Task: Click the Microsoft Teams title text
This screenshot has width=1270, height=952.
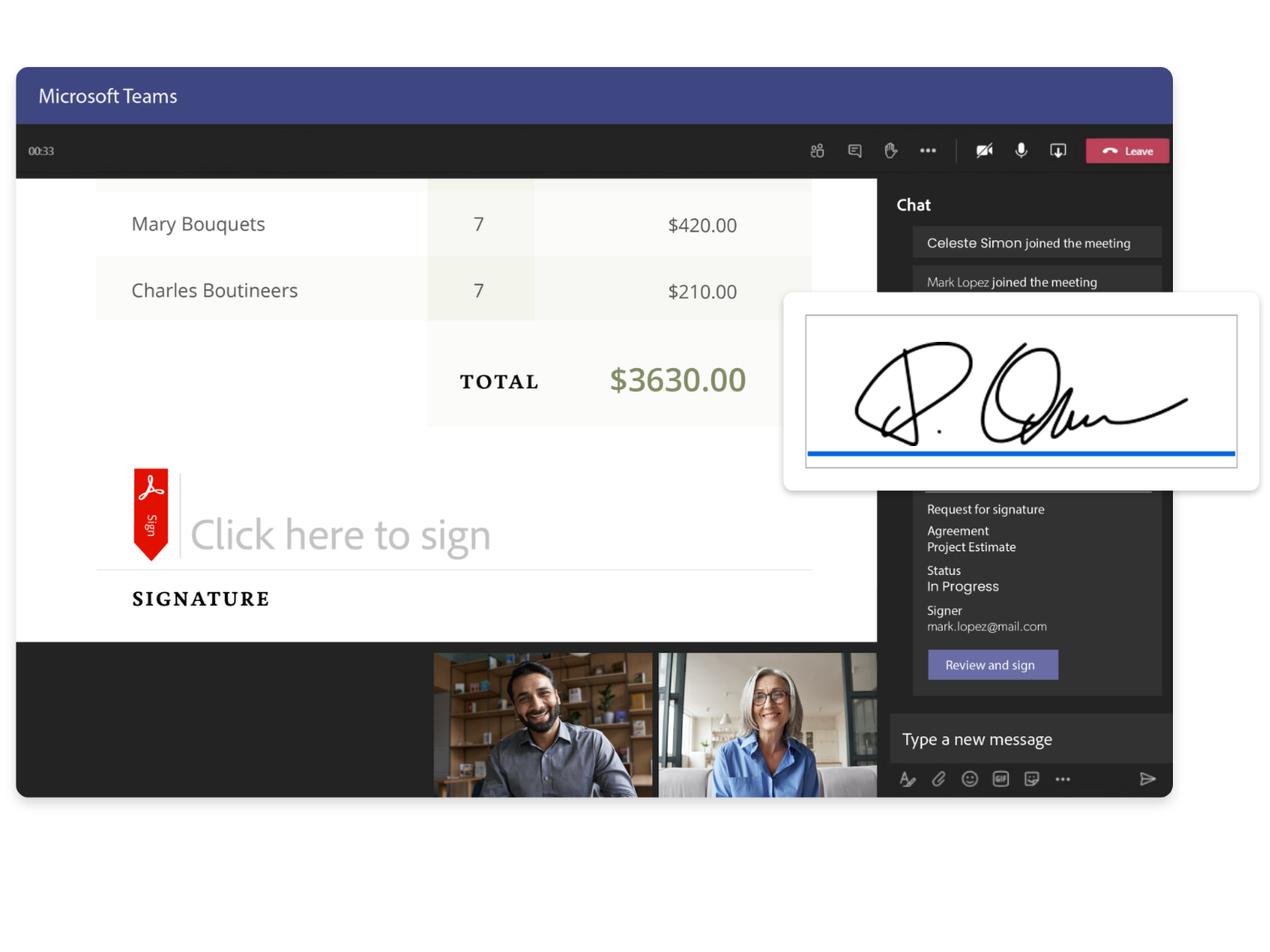Action: 108,96
